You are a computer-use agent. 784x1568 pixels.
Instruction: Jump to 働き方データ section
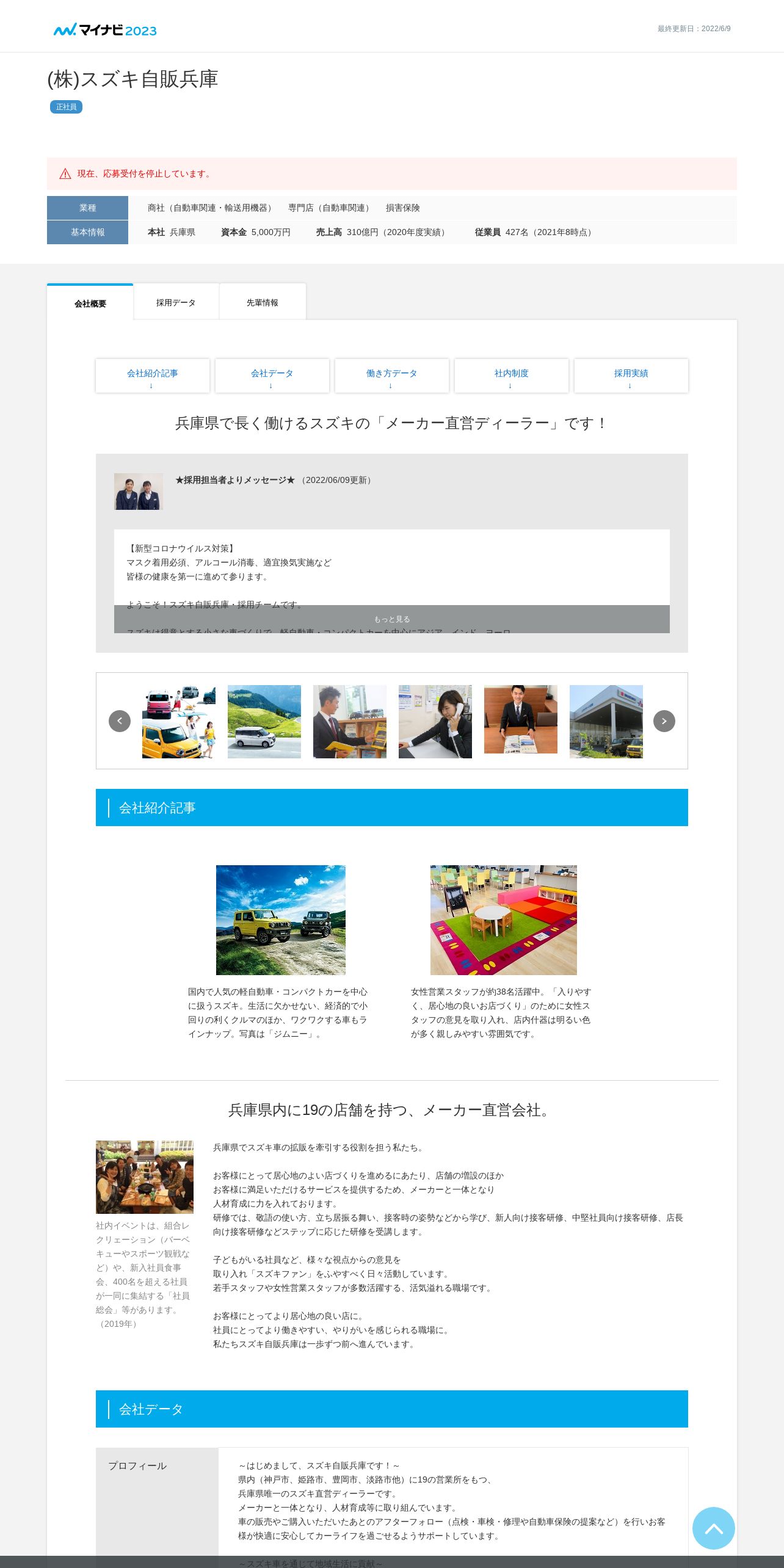392,376
